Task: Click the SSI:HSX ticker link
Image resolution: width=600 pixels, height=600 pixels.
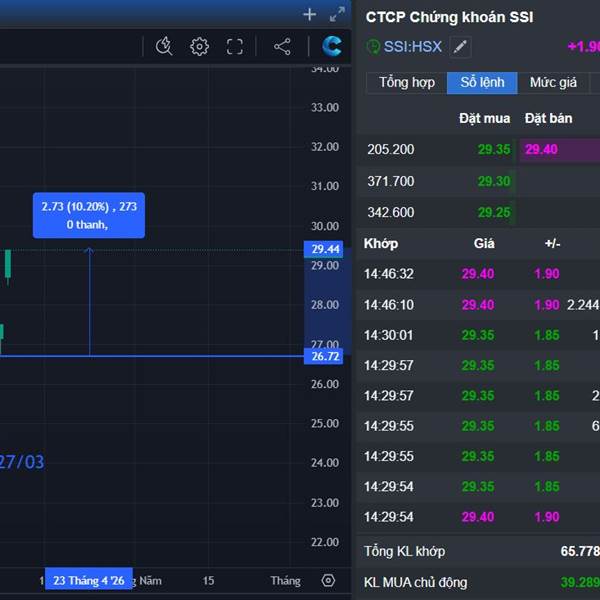Action: pyautogui.click(x=412, y=47)
